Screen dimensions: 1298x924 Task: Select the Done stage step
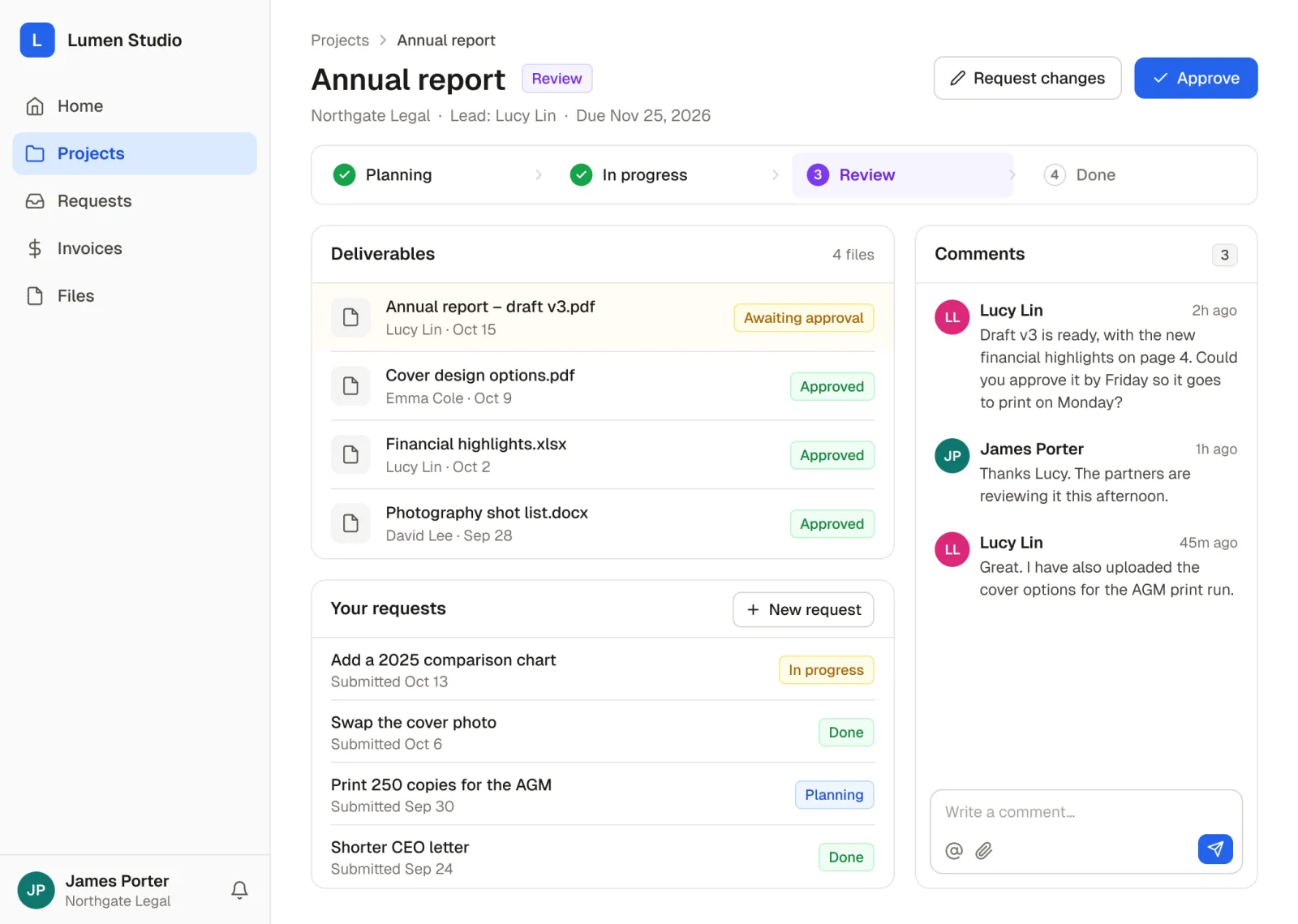1140,175
